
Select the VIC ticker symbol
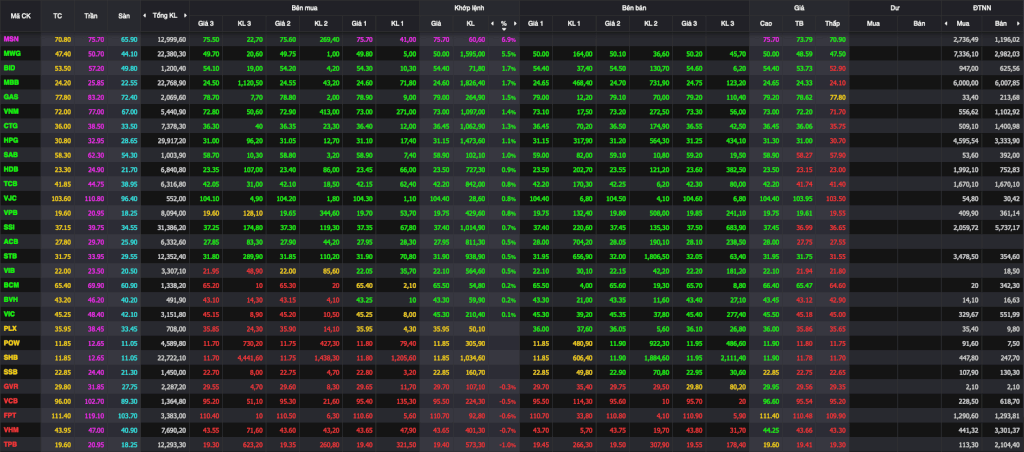pyautogui.click(x=9, y=314)
